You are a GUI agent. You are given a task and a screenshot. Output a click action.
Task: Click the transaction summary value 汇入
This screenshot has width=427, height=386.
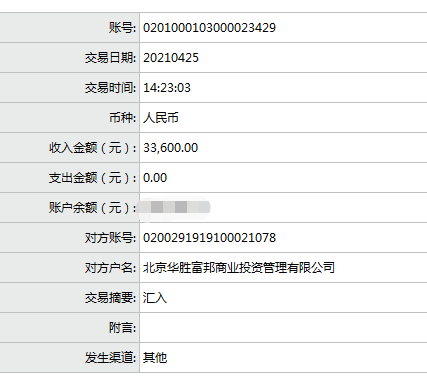(x=155, y=298)
